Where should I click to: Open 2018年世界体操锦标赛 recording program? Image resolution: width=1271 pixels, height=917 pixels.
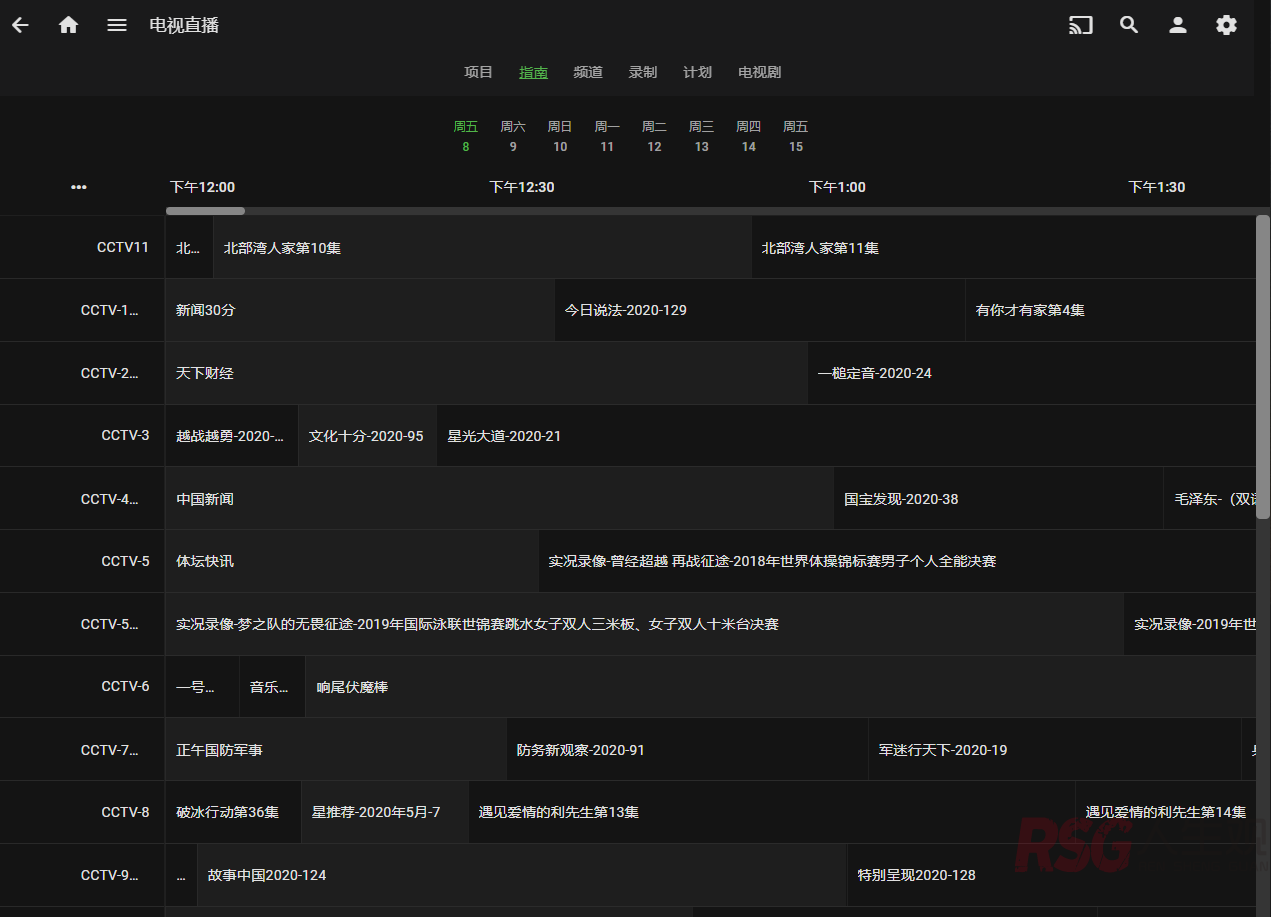897,561
